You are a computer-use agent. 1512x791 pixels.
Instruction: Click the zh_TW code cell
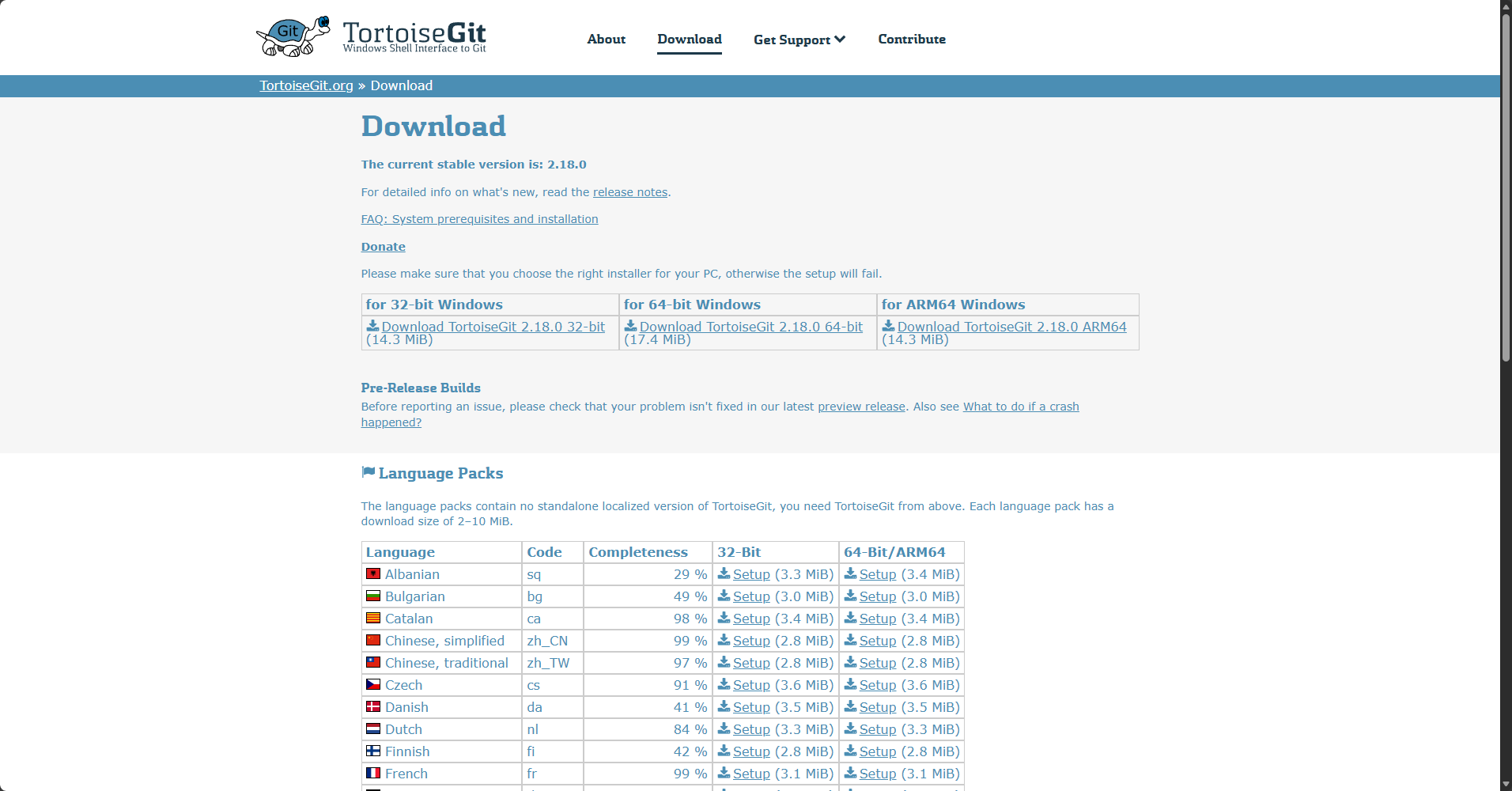pos(553,663)
